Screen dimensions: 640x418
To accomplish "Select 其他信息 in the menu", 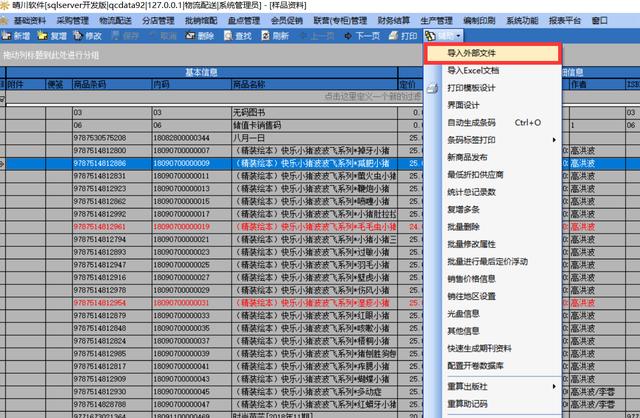I will point(493,331).
